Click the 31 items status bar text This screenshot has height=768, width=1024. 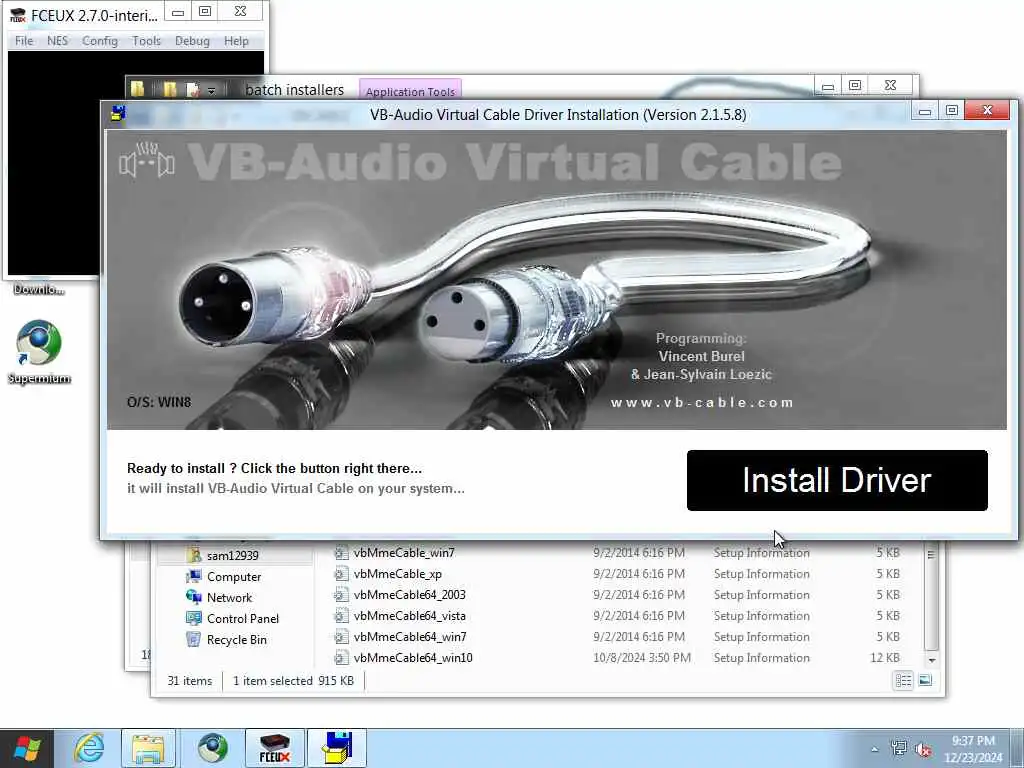[189, 680]
